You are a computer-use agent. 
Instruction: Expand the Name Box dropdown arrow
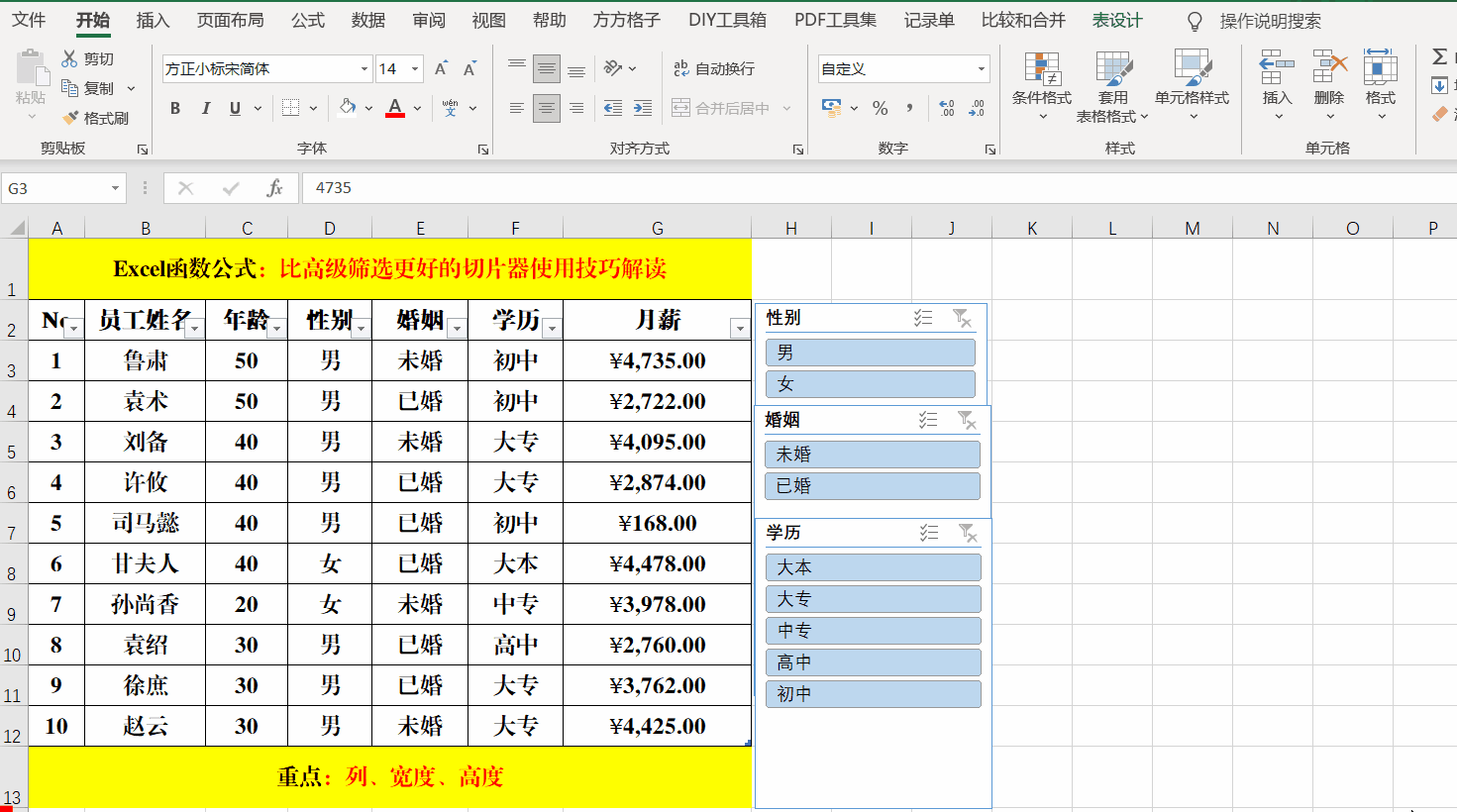tap(115, 188)
